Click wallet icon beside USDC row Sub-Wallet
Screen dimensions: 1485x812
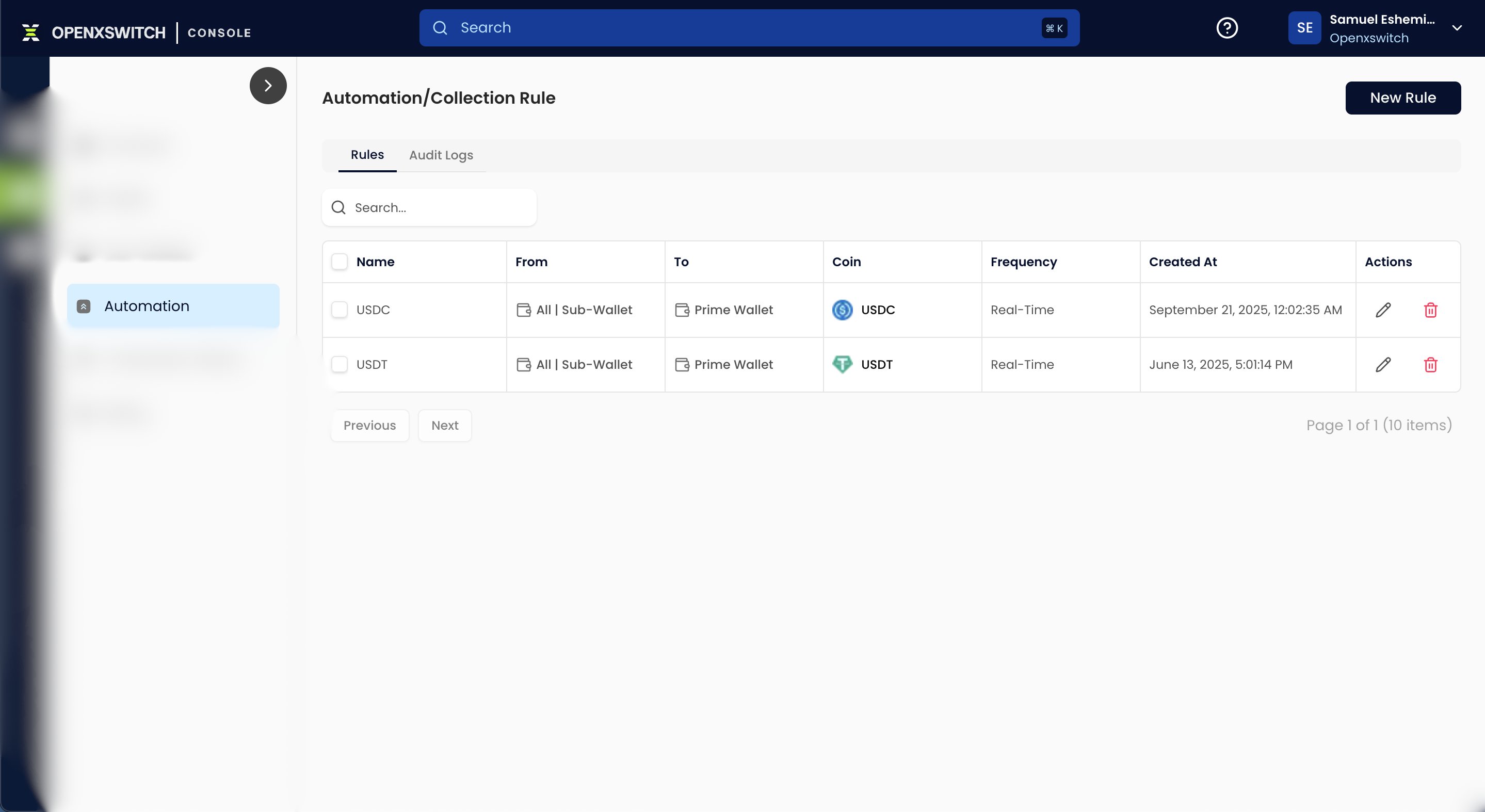(523, 310)
